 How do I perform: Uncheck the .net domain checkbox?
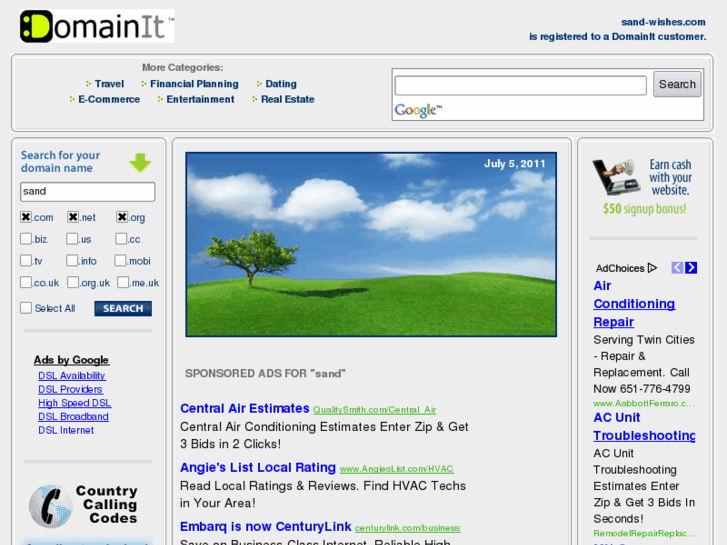click(73, 217)
